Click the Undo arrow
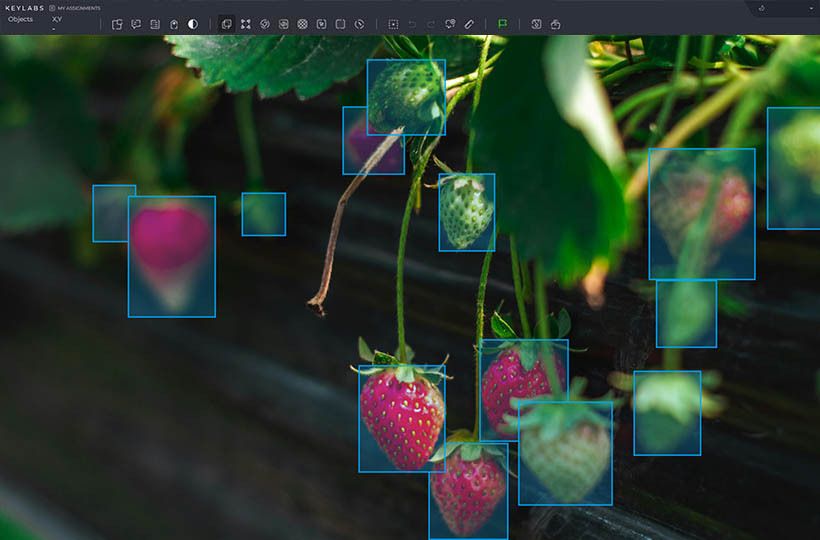The height and width of the screenshot is (540, 820). pos(412,24)
